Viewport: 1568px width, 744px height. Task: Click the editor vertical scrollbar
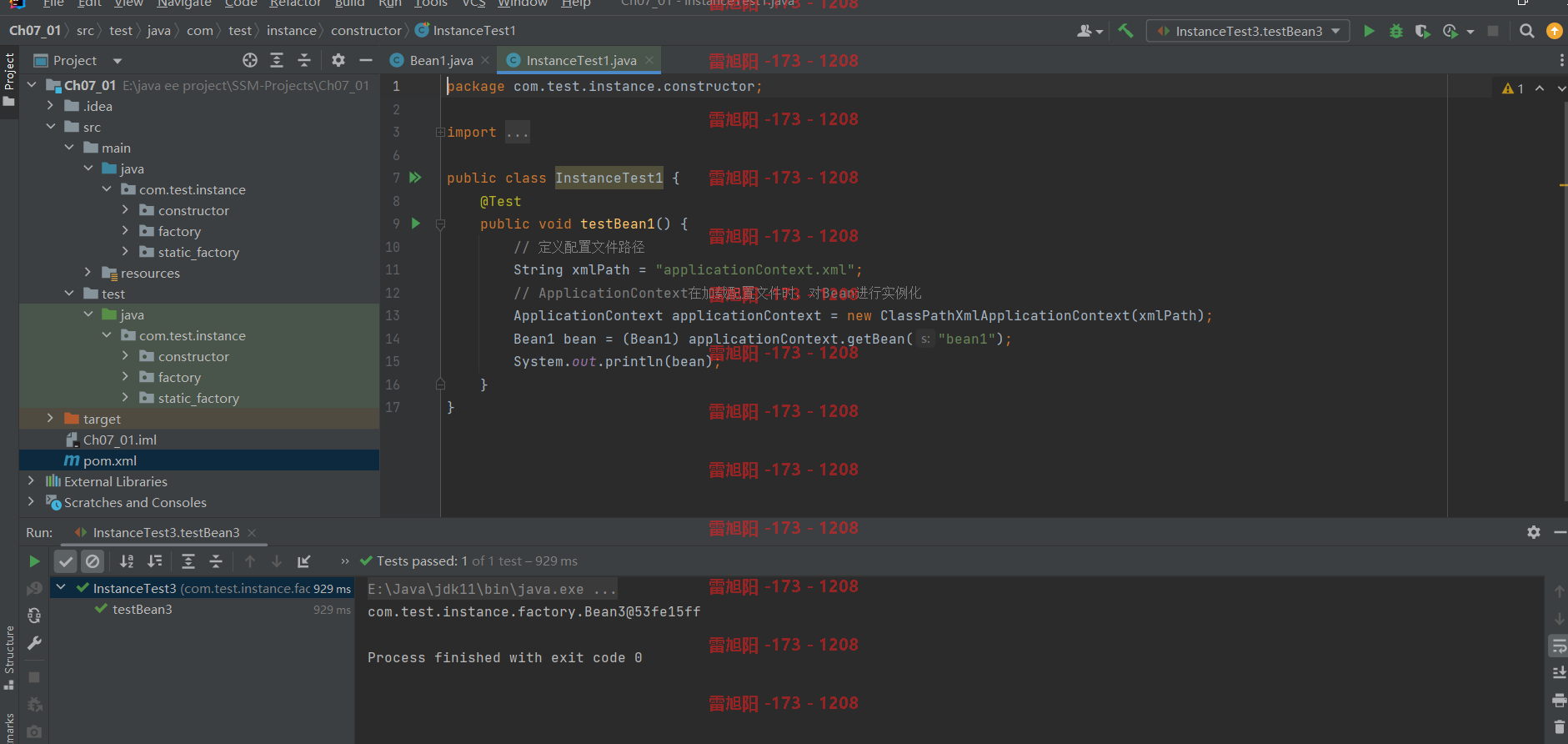pos(1564,300)
